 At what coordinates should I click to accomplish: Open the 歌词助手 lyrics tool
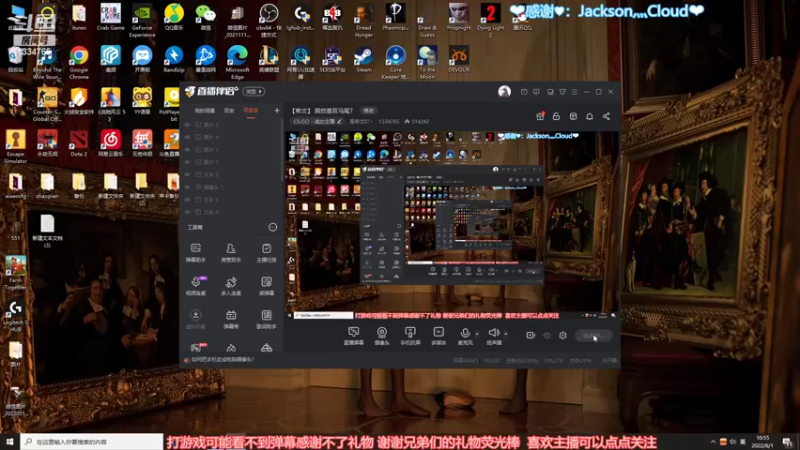pos(266,319)
